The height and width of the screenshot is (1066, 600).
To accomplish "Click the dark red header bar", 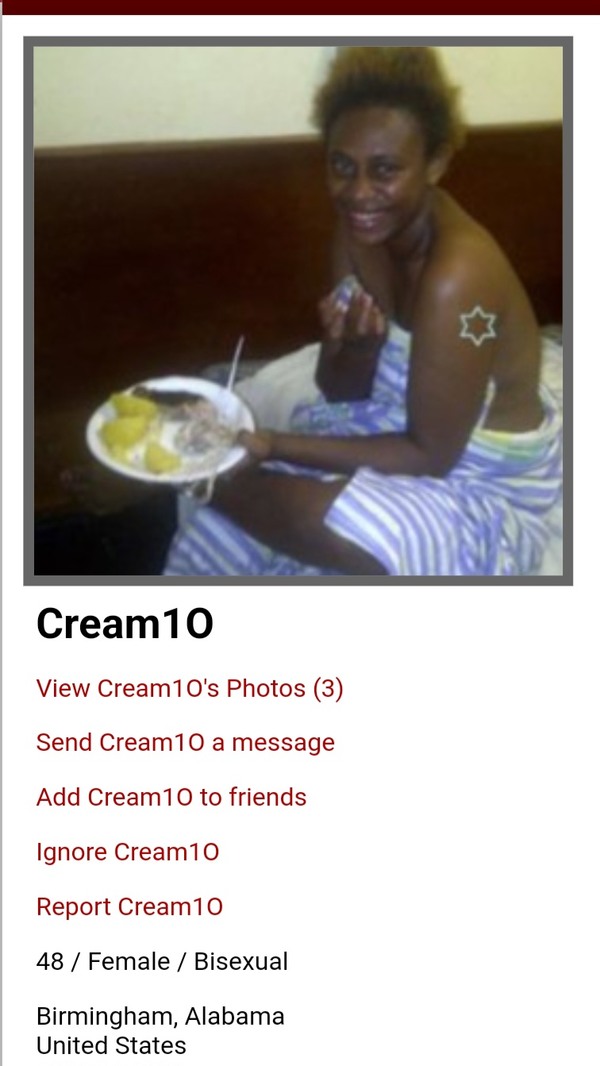I will point(300,7).
